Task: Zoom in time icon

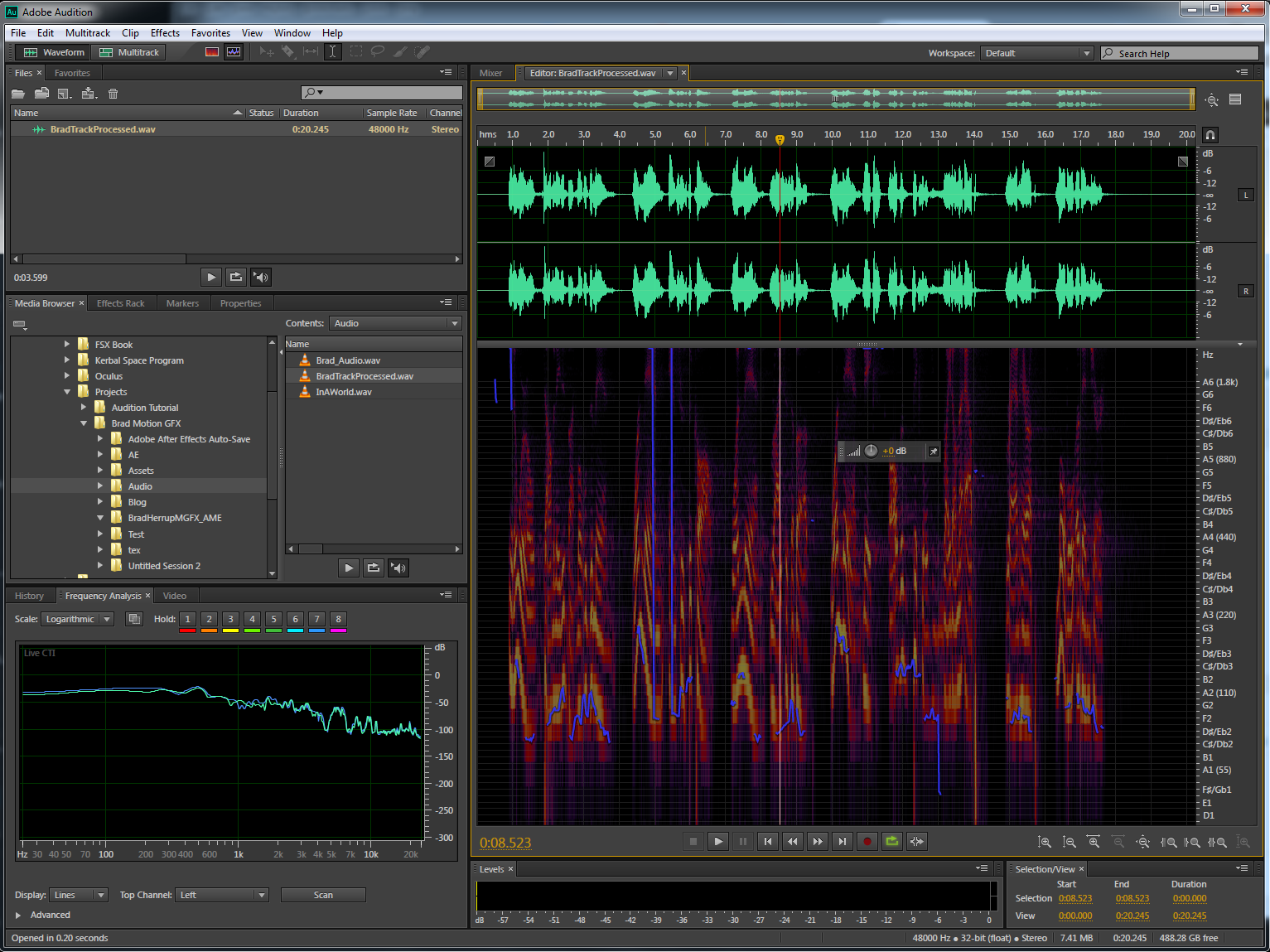Action: [1094, 842]
